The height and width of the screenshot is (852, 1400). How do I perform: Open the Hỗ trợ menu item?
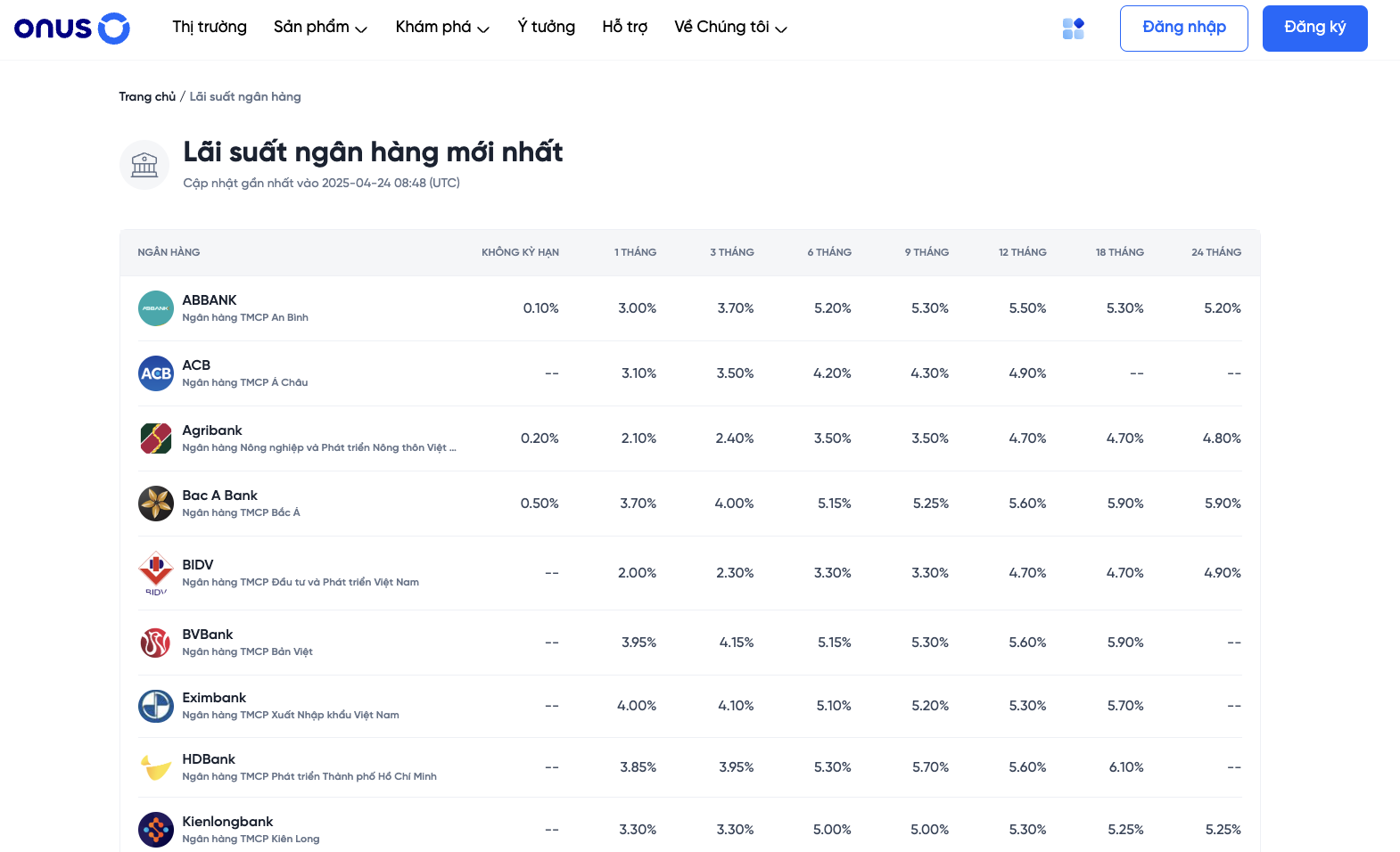pos(624,28)
